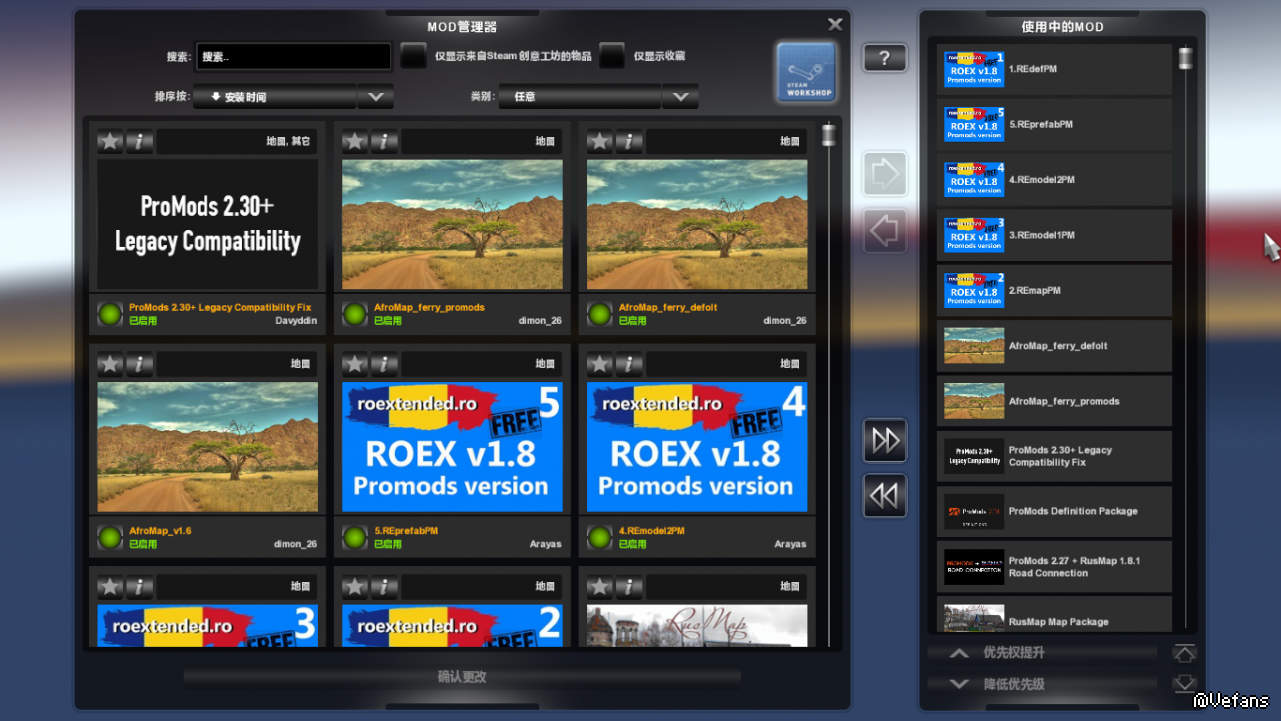Screen dimensions: 1281x721
Task: Click the chevron beside the 安装时间 sort field
Action: click(x=376, y=97)
